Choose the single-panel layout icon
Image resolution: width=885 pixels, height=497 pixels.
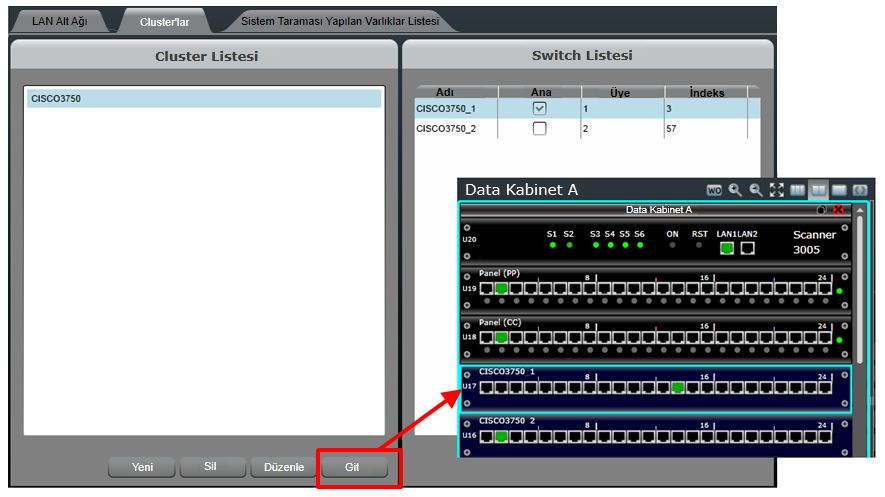click(x=839, y=190)
